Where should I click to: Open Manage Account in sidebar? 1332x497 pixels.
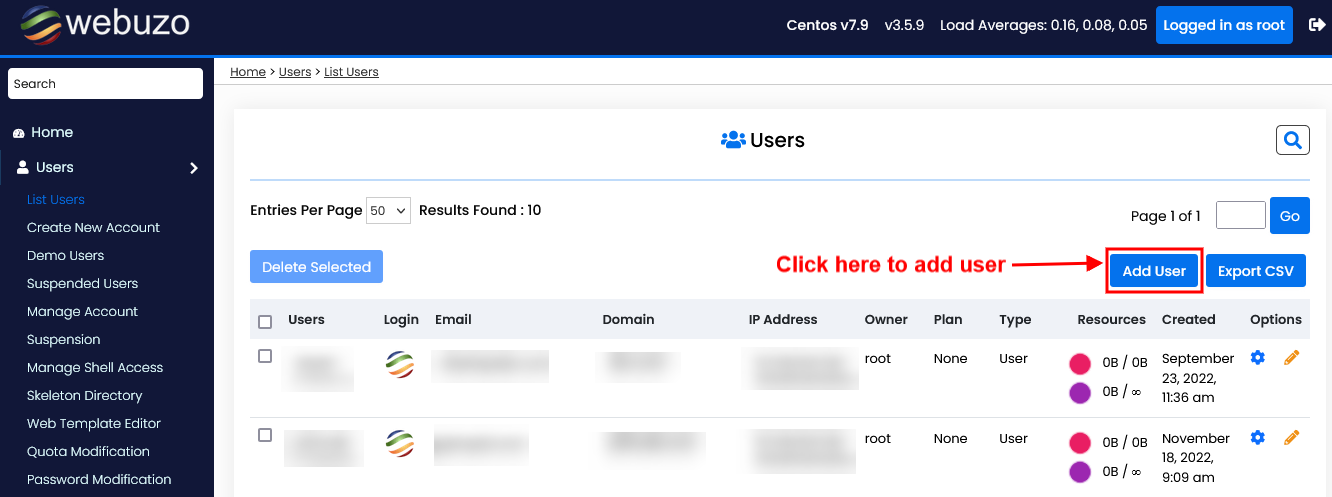82,312
